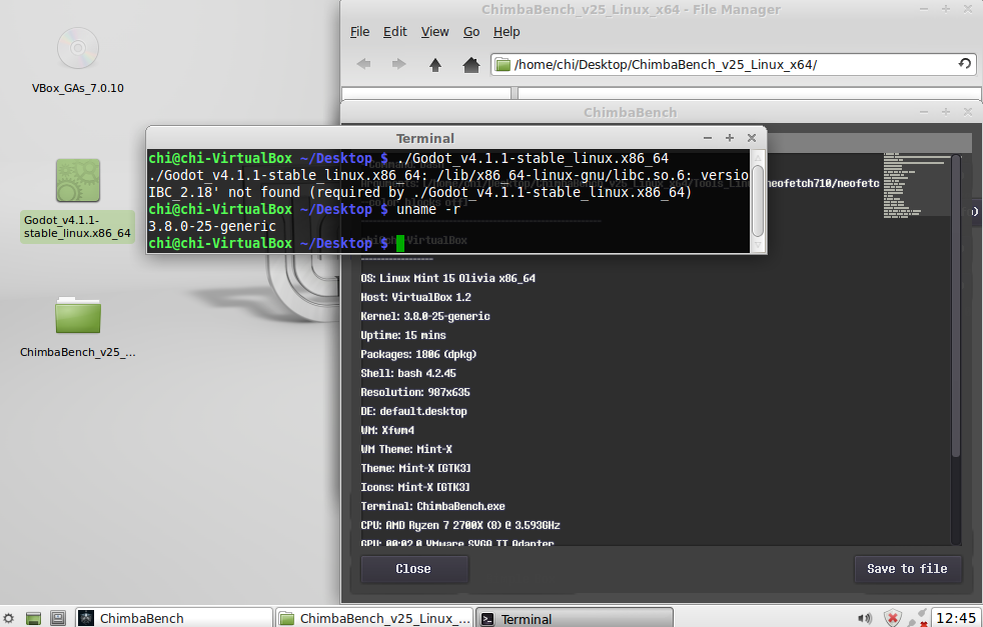983x627 pixels.
Task: Minimize the Terminal window
Action: point(708,138)
